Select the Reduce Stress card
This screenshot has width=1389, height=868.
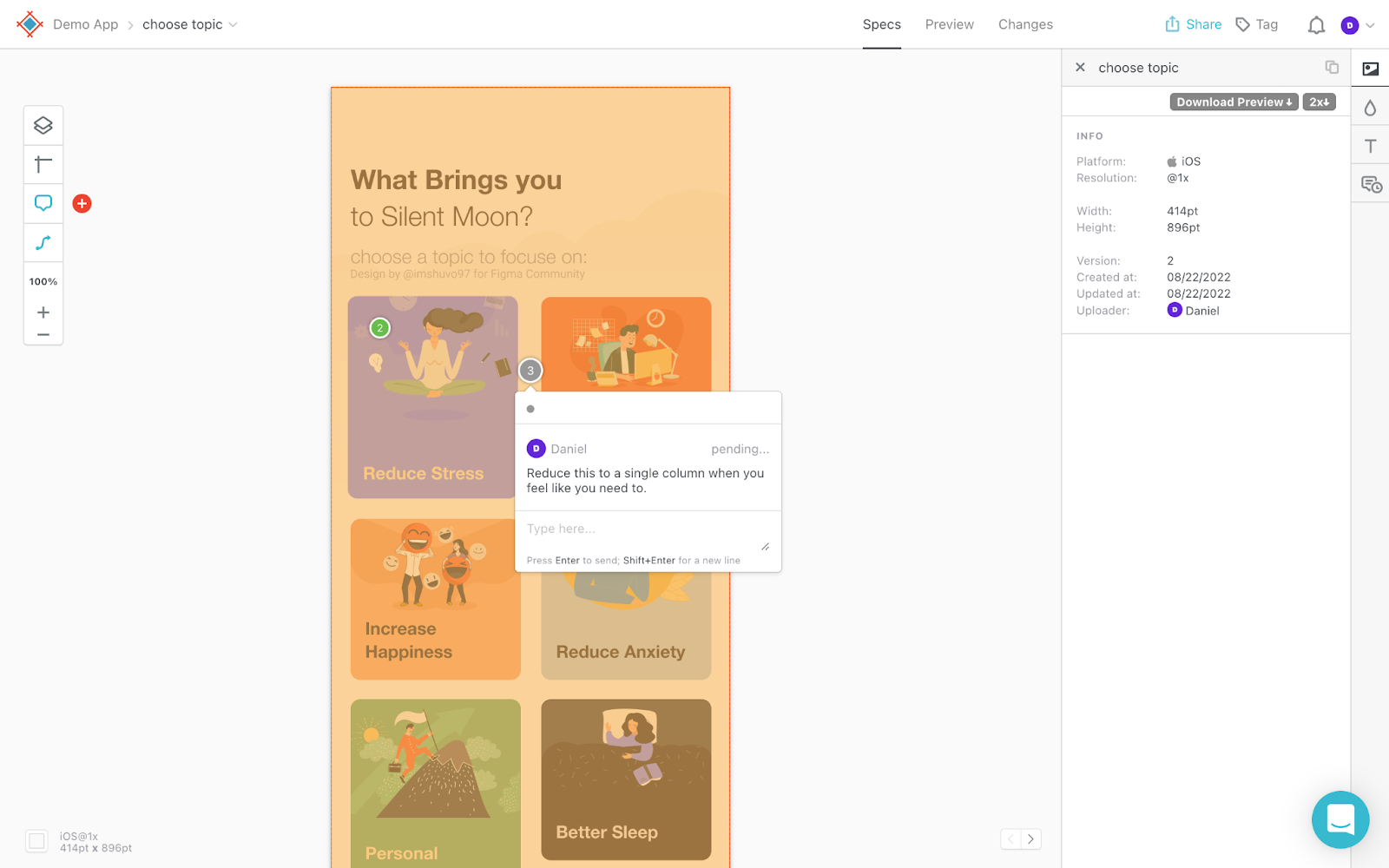tap(433, 398)
